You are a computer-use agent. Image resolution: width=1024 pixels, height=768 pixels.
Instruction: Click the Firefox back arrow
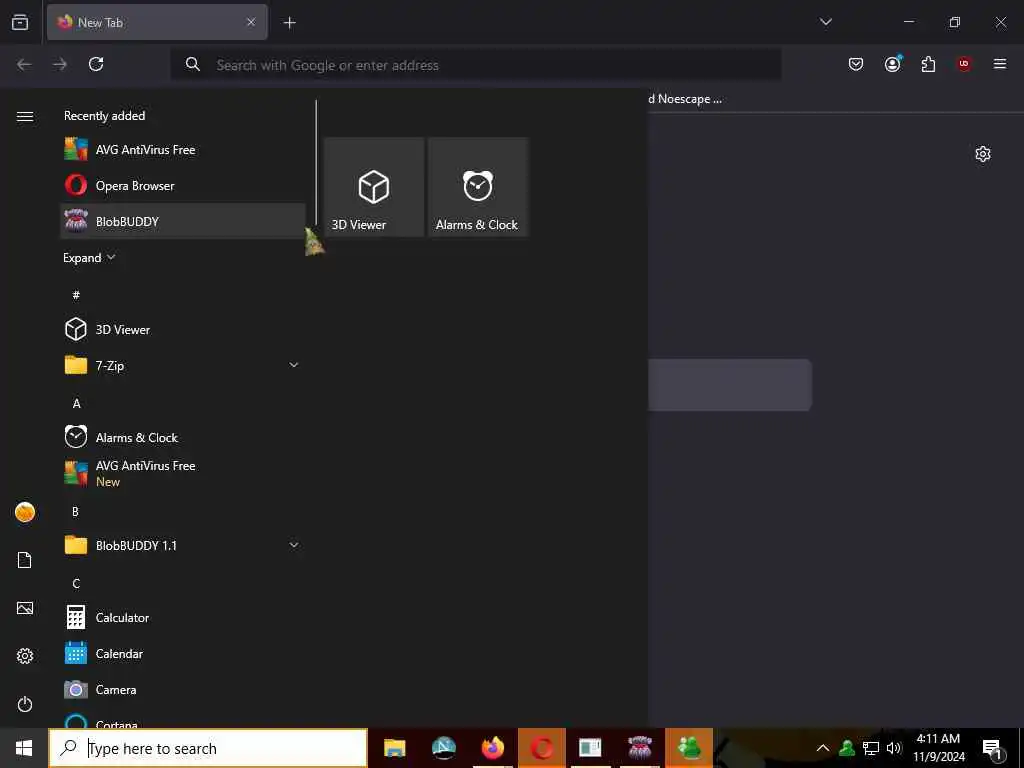click(x=24, y=64)
